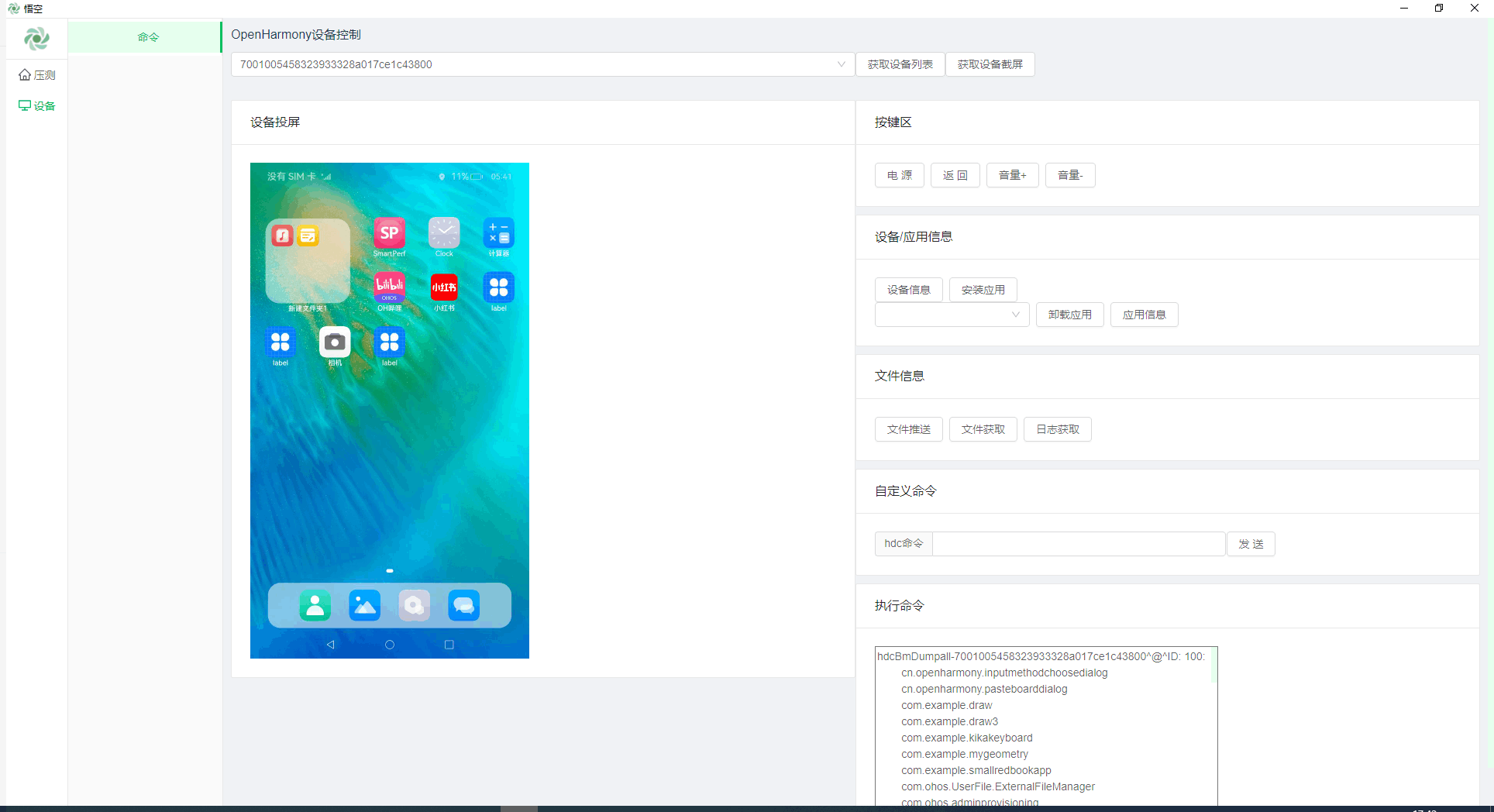The image size is (1494, 812).
Task: Tap the Gallery icon in dock
Action: point(364,605)
